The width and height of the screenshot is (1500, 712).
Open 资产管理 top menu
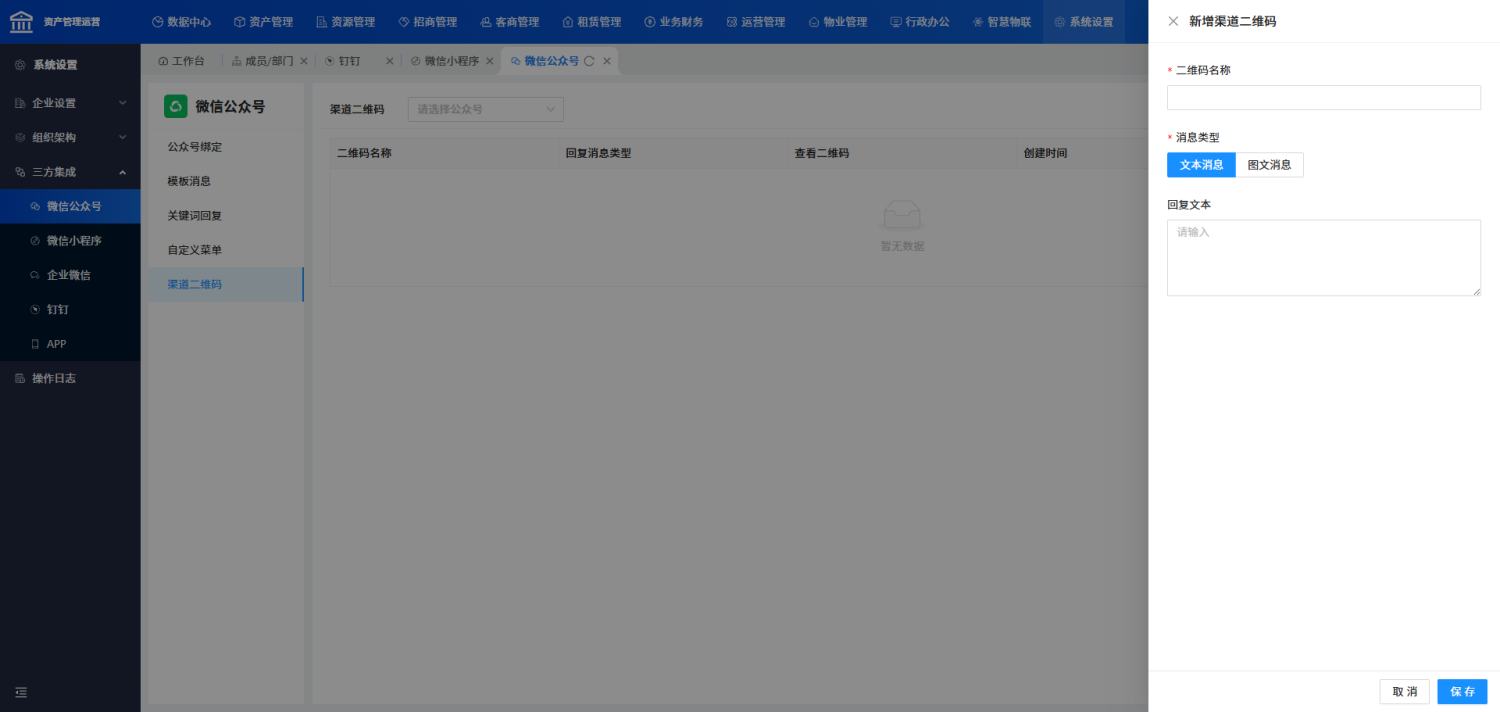[263, 22]
